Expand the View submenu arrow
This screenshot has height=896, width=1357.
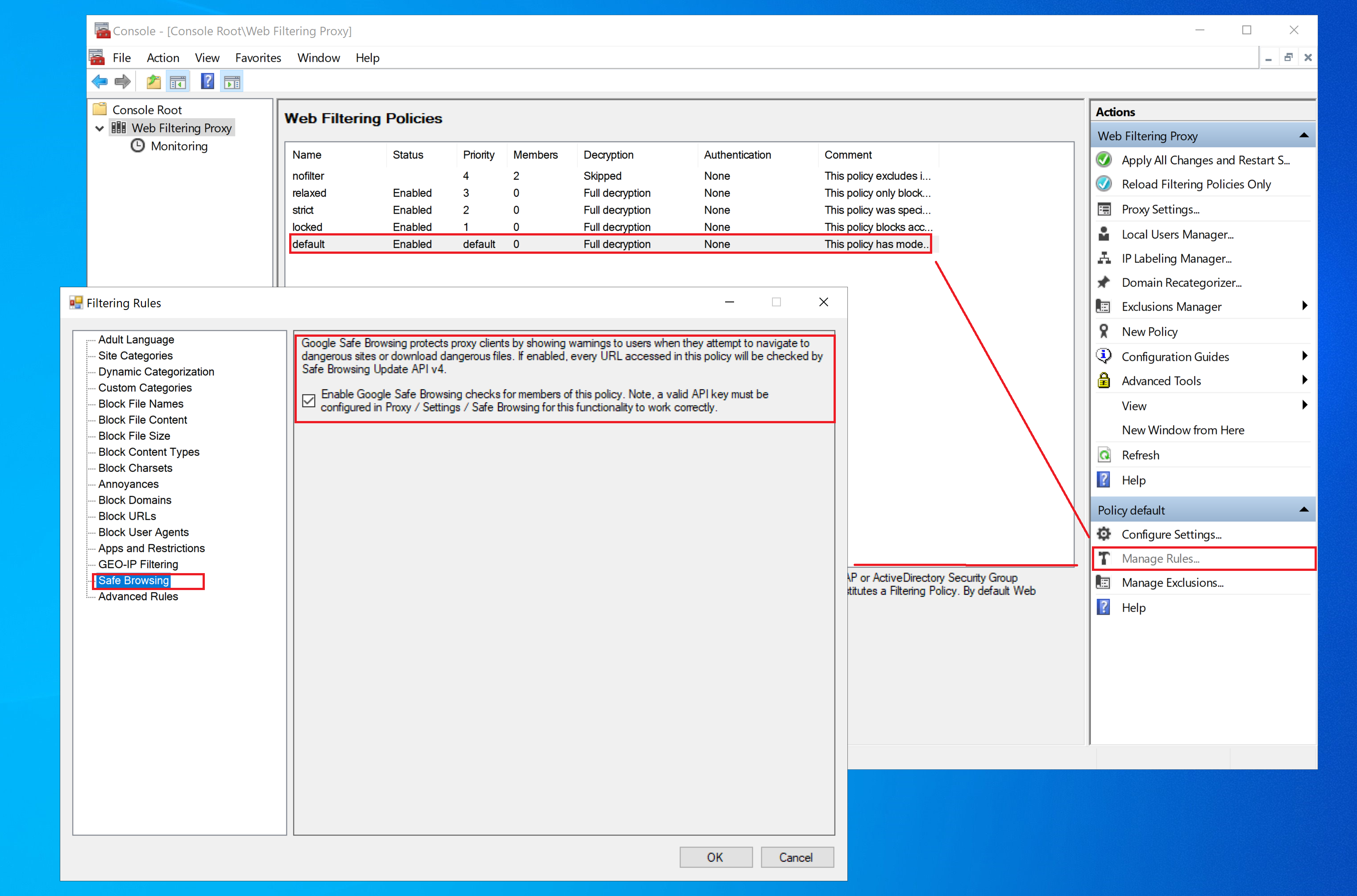click(x=1304, y=405)
